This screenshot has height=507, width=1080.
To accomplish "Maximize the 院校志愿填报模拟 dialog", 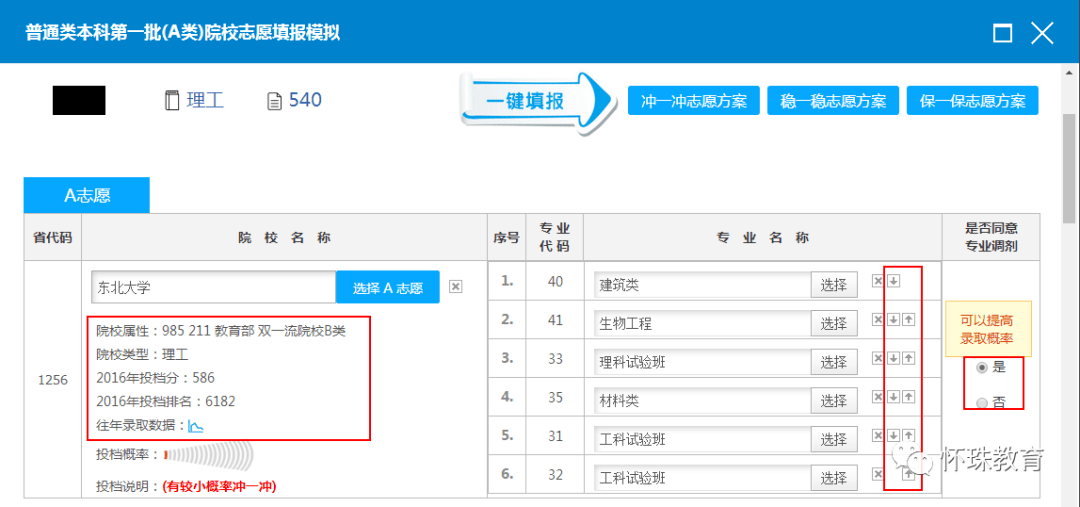I will tap(1003, 33).
